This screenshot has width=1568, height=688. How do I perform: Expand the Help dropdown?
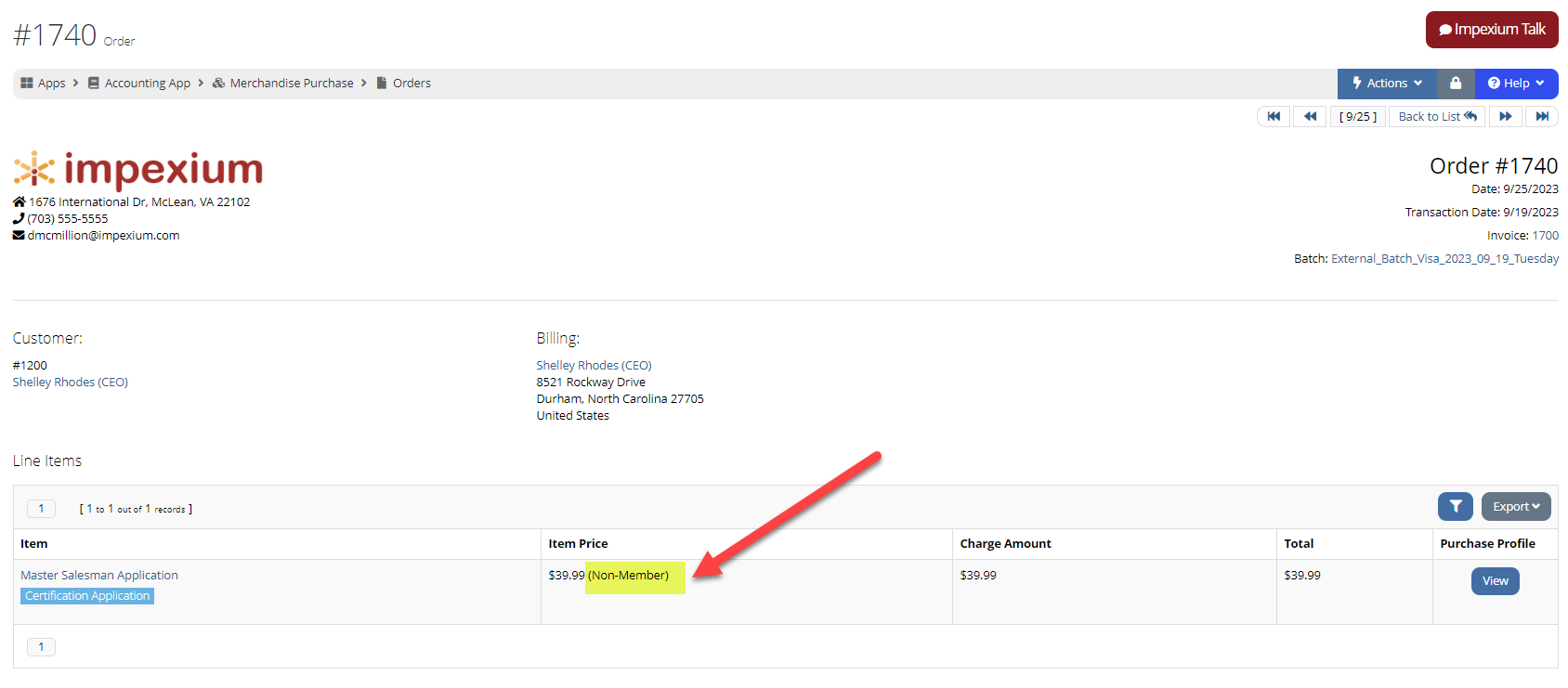point(1516,84)
